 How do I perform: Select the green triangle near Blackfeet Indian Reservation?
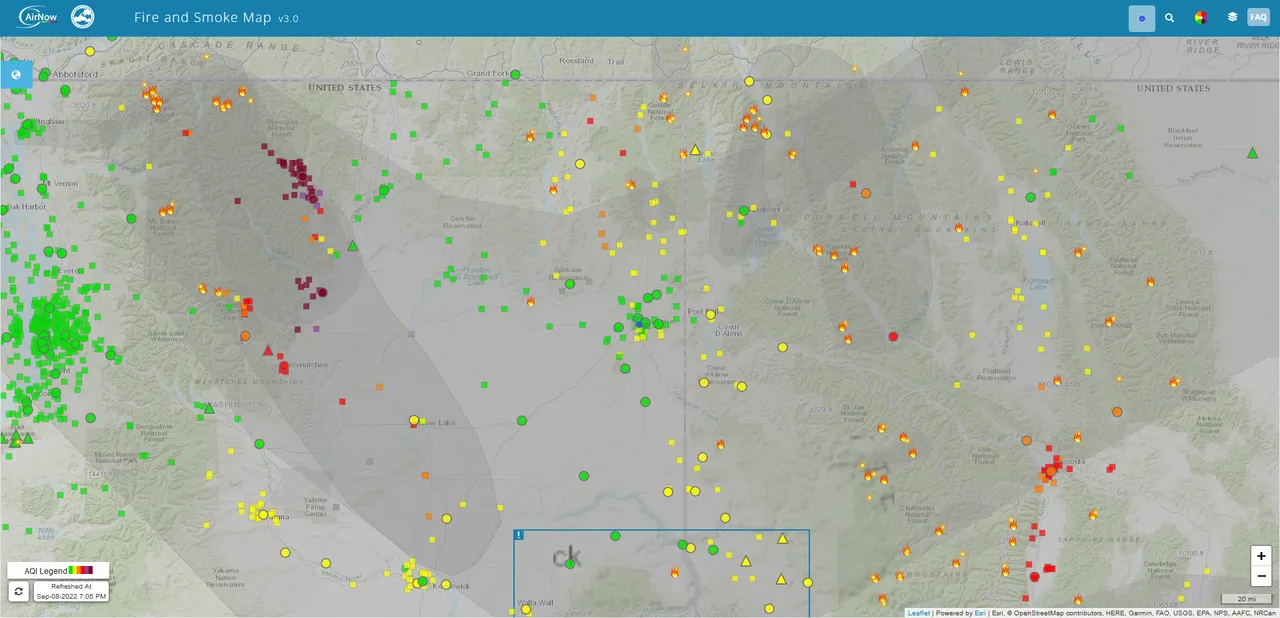point(1252,153)
